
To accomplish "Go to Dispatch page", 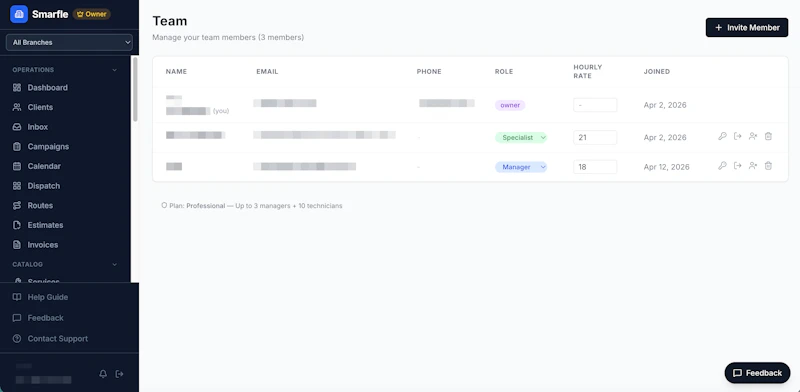I will (44, 186).
